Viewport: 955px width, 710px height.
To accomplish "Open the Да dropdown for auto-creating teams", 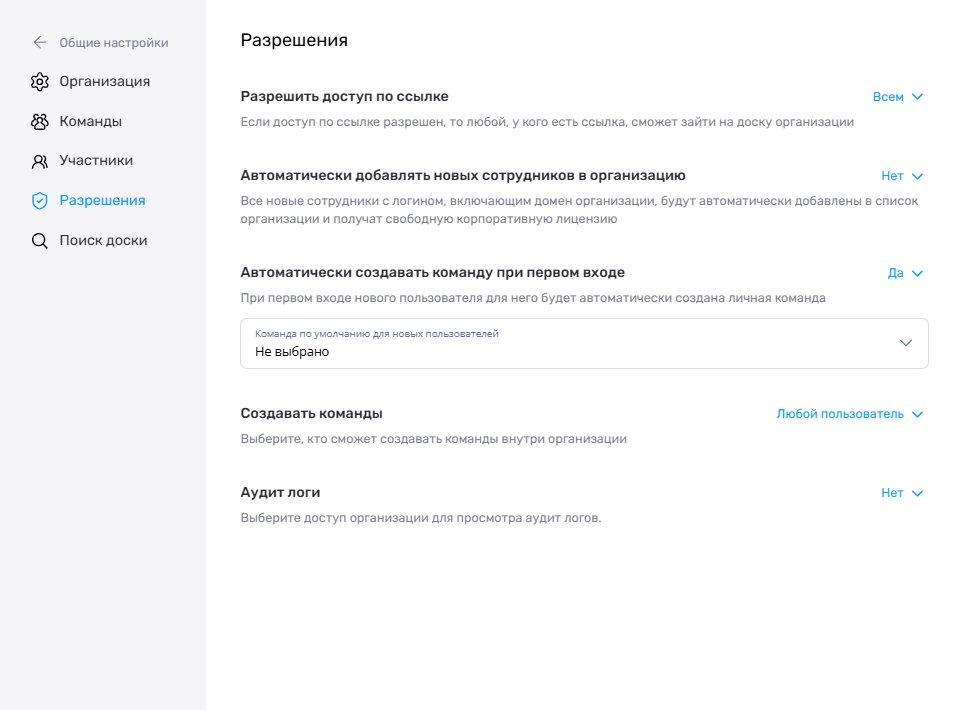I will [905, 273].
